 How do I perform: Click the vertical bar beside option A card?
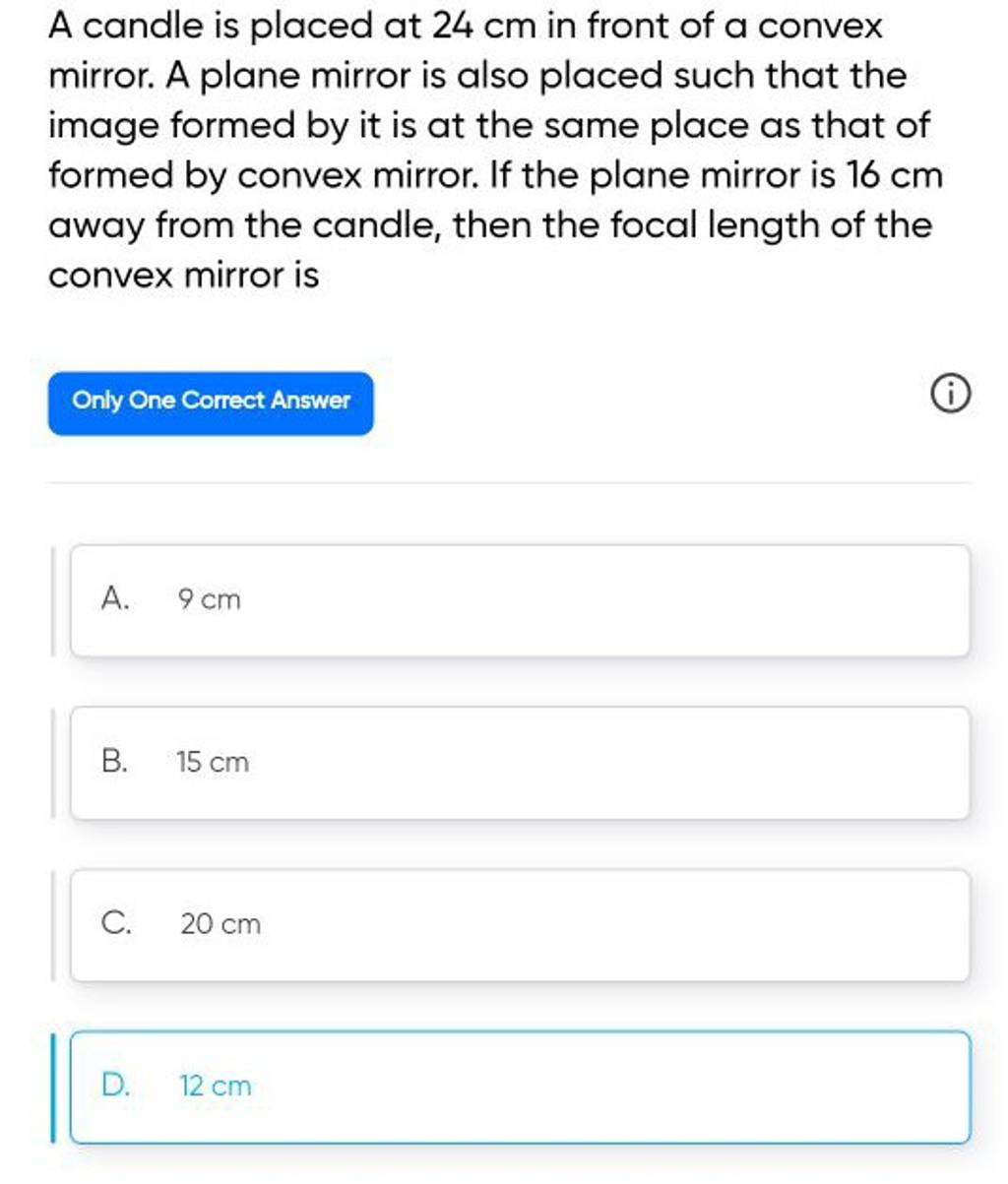tap(54, 598)
